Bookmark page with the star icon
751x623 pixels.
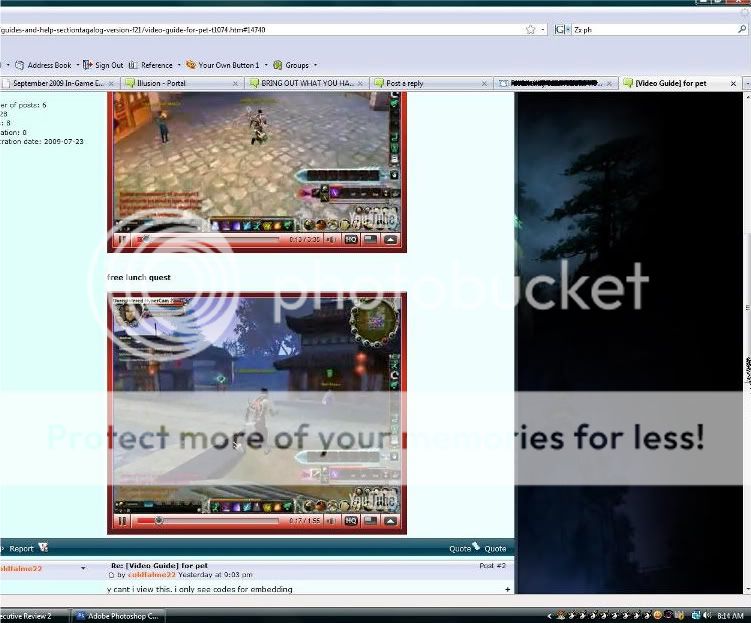click(x=530, y=30)
